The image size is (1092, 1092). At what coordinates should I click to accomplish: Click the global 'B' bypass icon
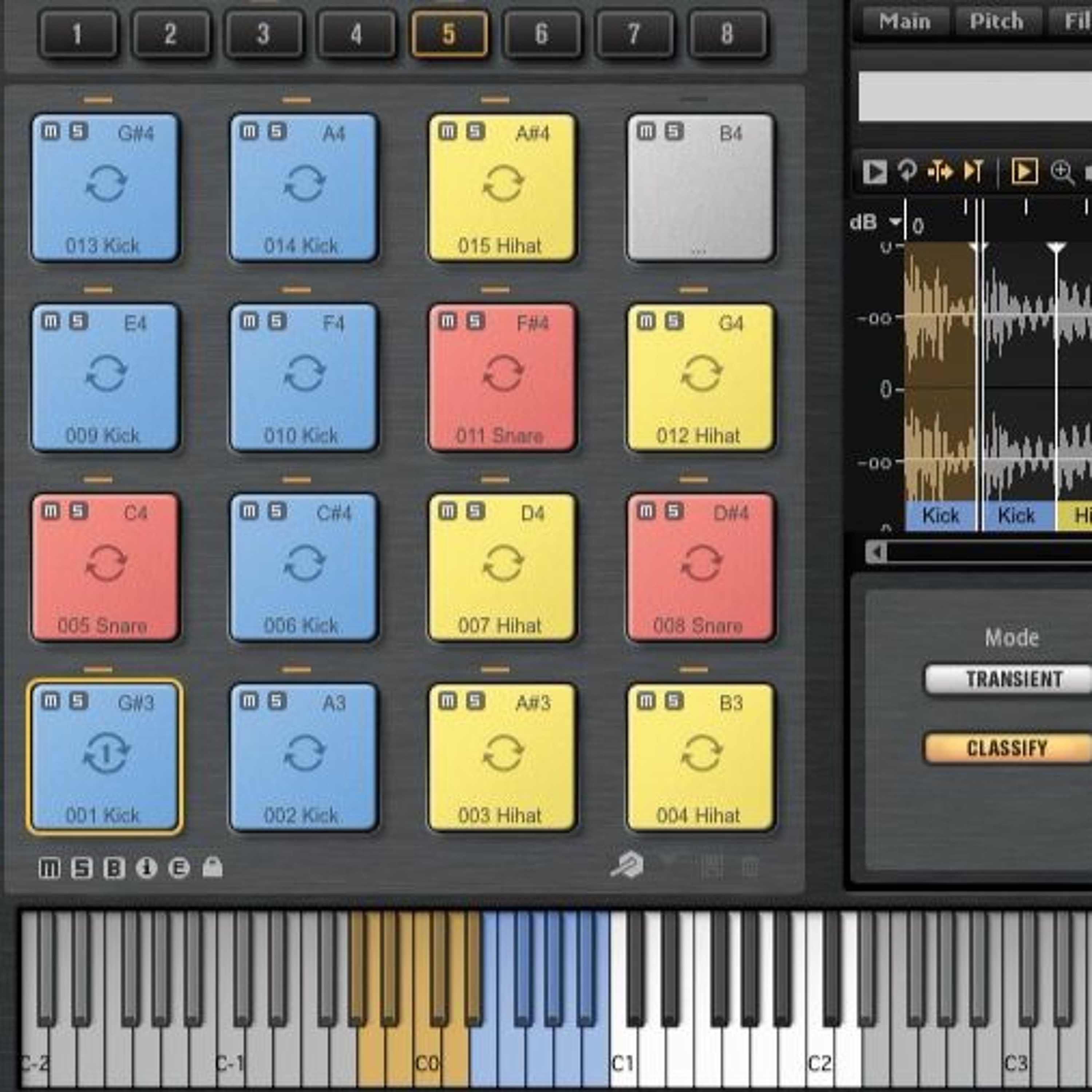coord(114,868)
